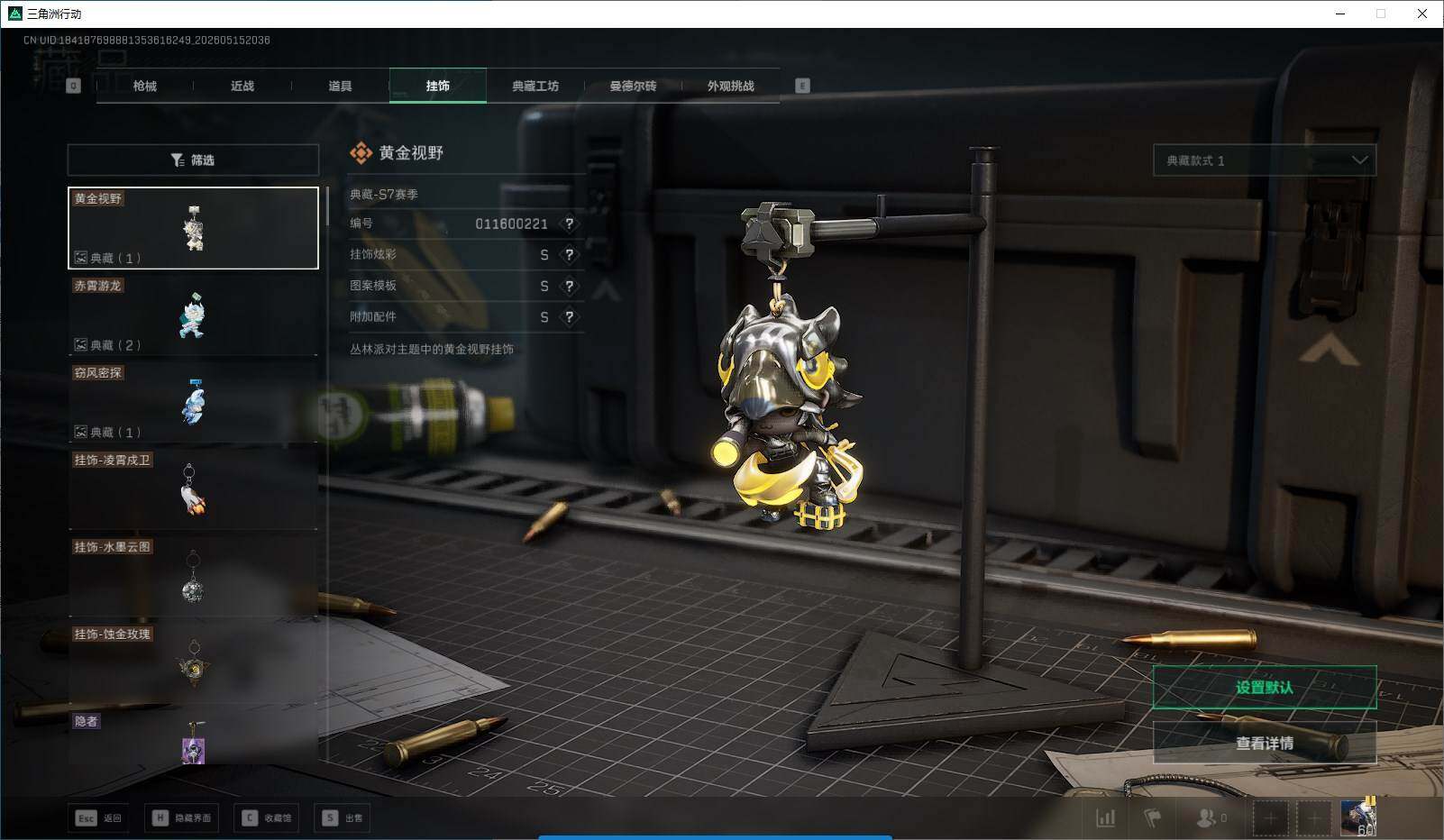Image resolution: width=1444 pixels, height=840 pixels.
Task: Switch to the 道具 items tab
Action: pyautogui.click(x=340, y=86)
